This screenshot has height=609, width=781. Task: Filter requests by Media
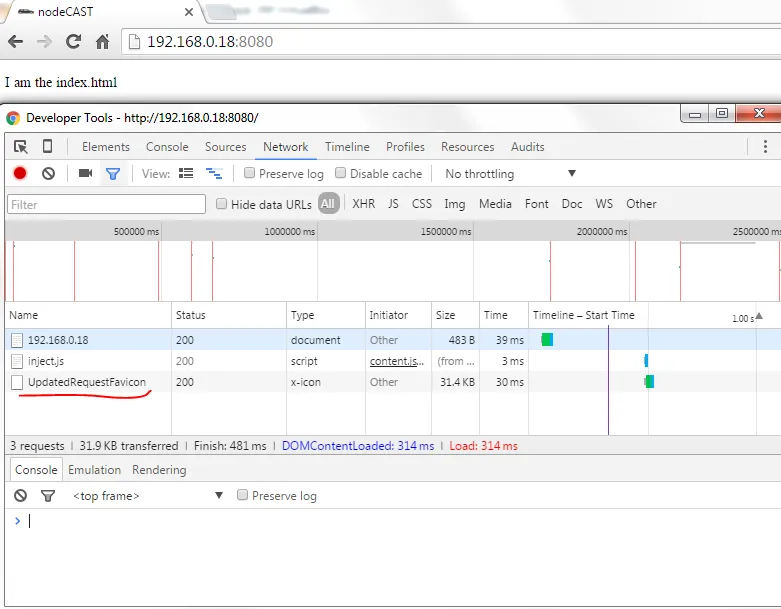495,204
